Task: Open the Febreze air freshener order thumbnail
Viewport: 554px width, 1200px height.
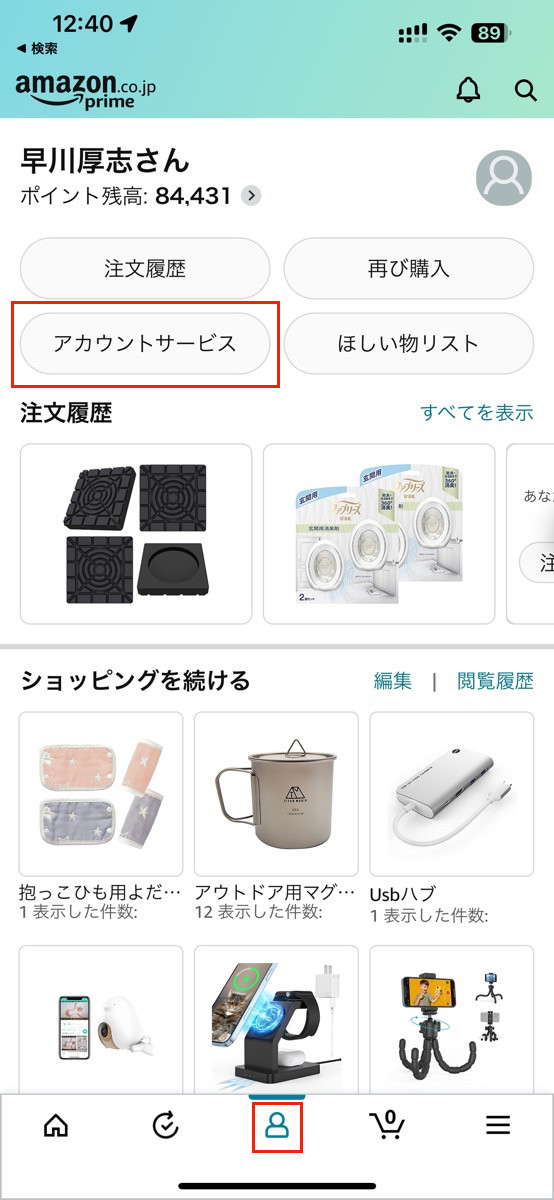Action: [x=379, y=534]
